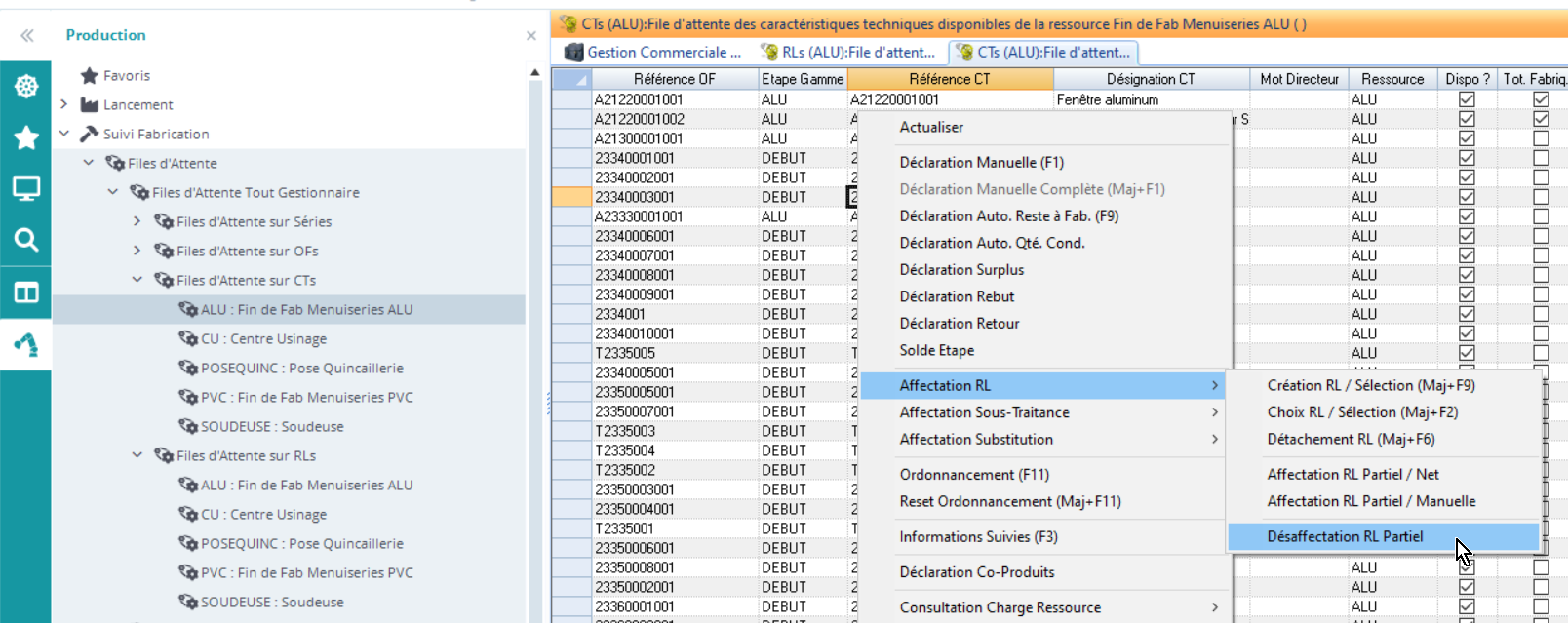Click scrollbar up arrow in tree panel
1568x623 pixels.
(x=534, y=72)
